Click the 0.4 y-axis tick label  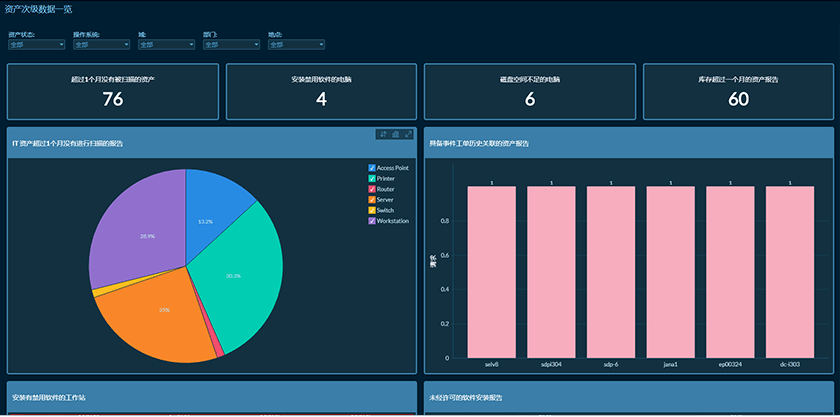[x=446, y=289]
